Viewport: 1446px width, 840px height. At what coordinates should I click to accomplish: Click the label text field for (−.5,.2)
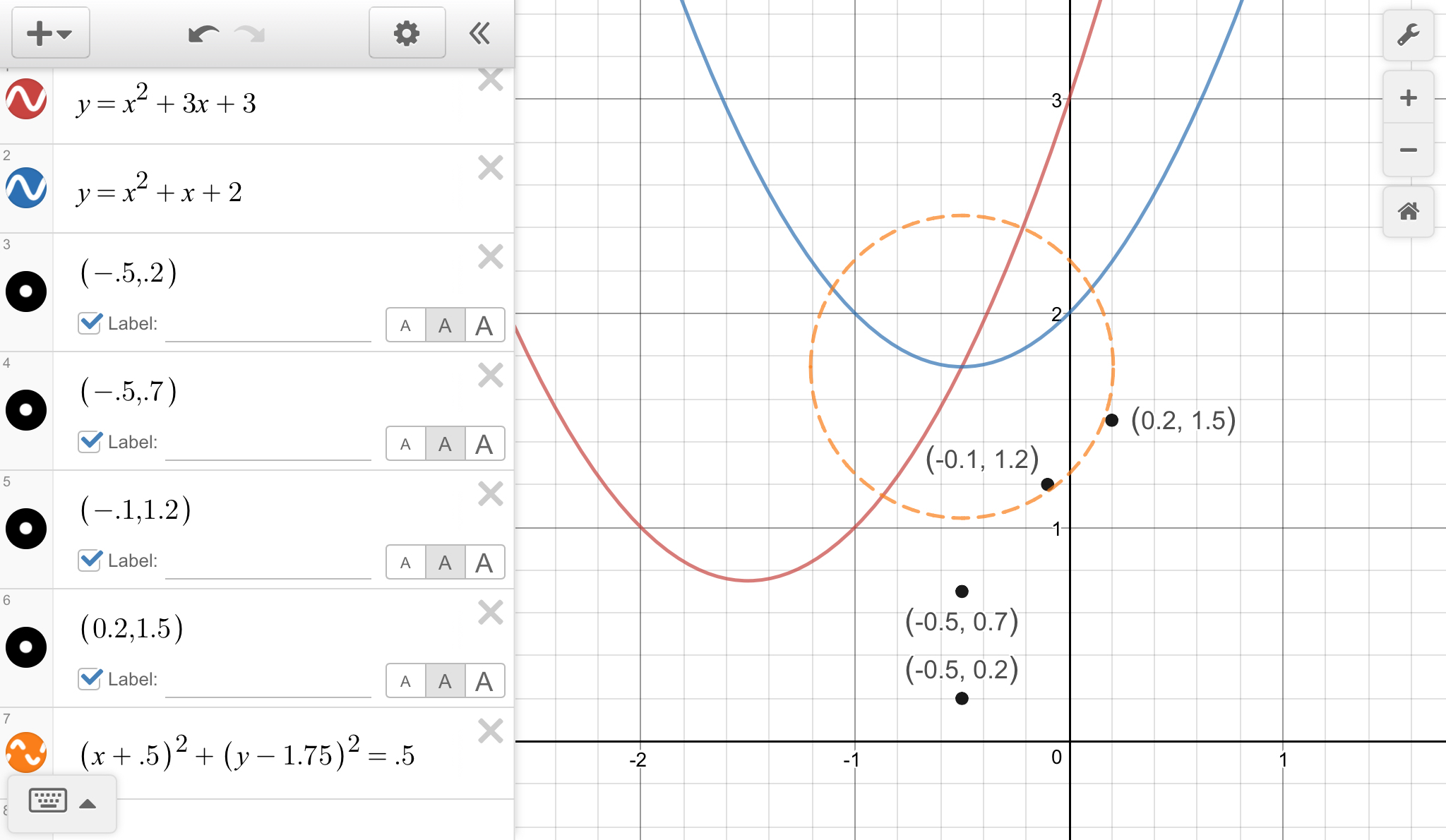point(268,326)
